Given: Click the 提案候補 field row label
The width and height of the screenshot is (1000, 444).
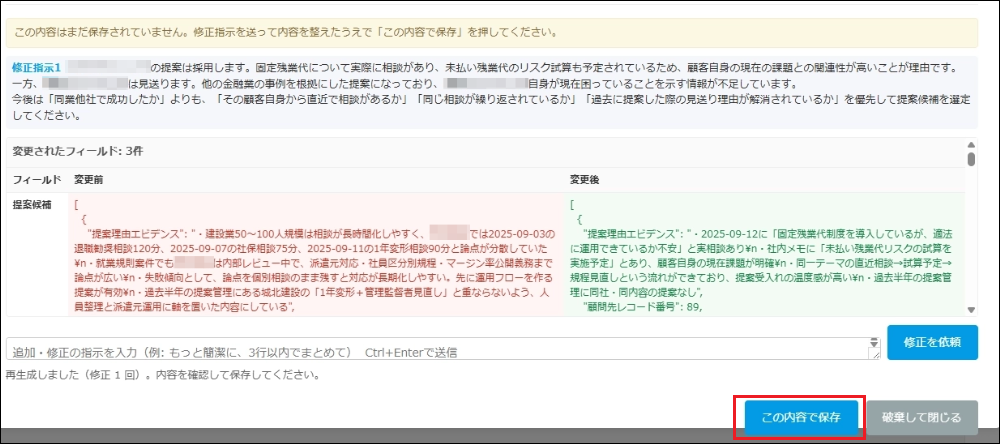Looking at the screenshot, I should [x=31, y=205].
